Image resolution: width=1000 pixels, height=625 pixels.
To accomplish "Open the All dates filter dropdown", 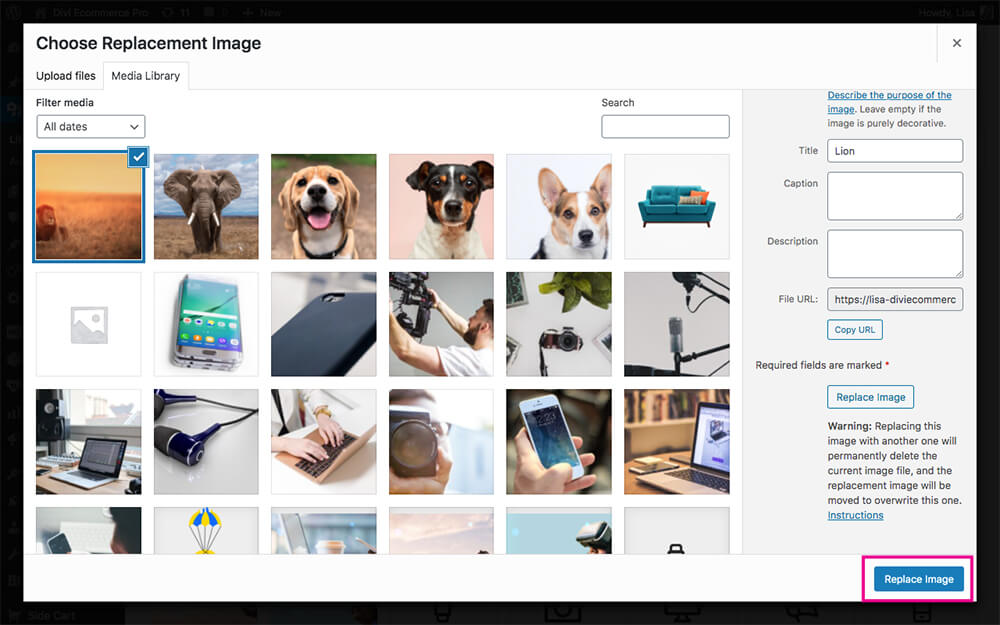I will 91,126.
